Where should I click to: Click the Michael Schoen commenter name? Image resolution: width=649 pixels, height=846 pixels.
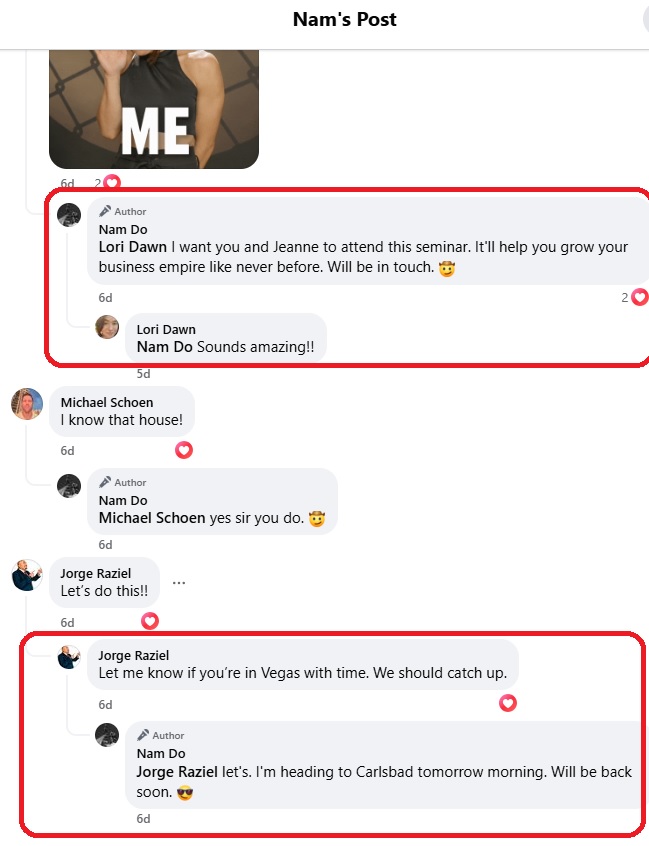click(x=107, y=402)
